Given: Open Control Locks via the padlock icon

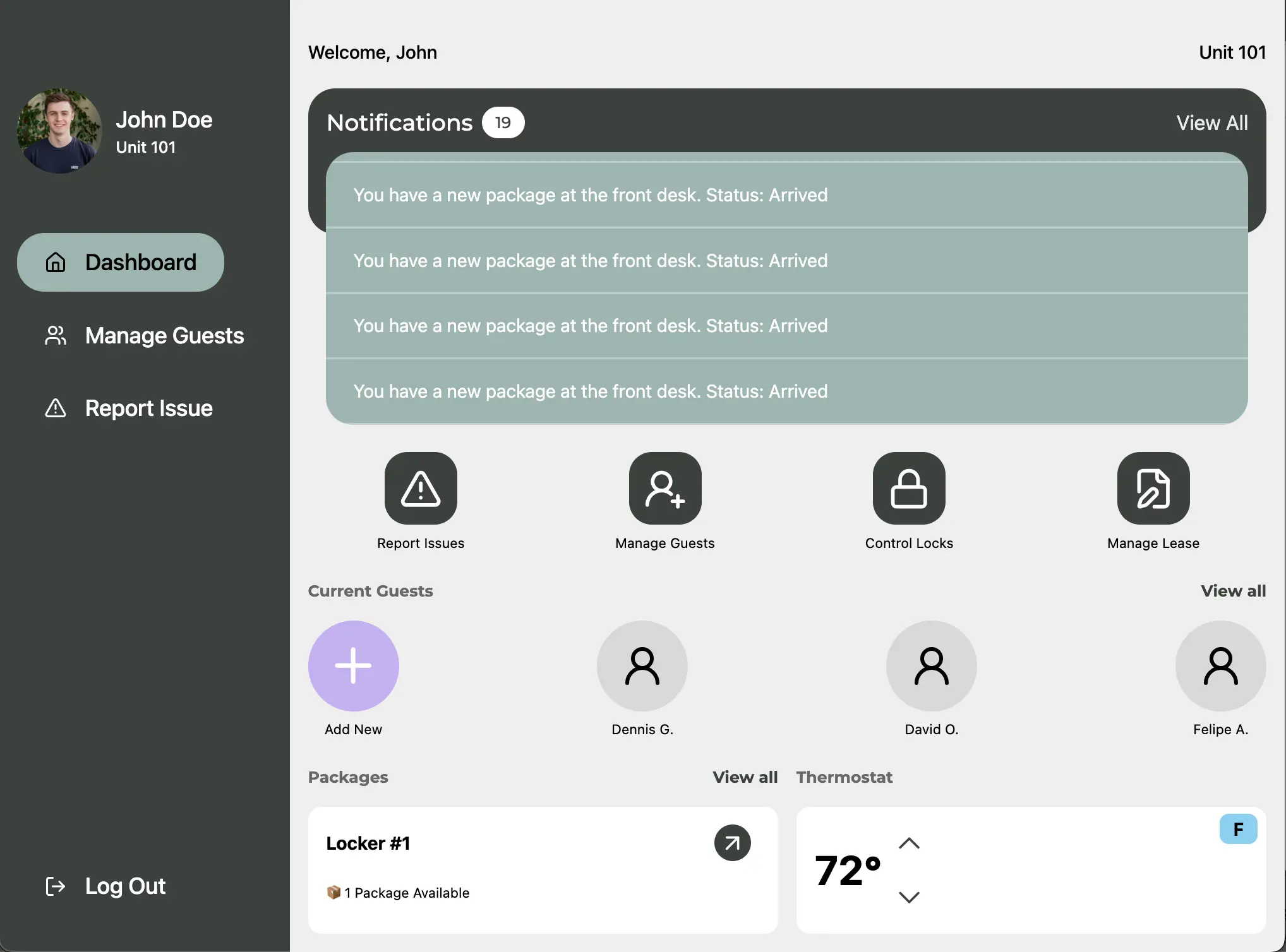Looking at the screenshot, I should [x=909, y=488].
